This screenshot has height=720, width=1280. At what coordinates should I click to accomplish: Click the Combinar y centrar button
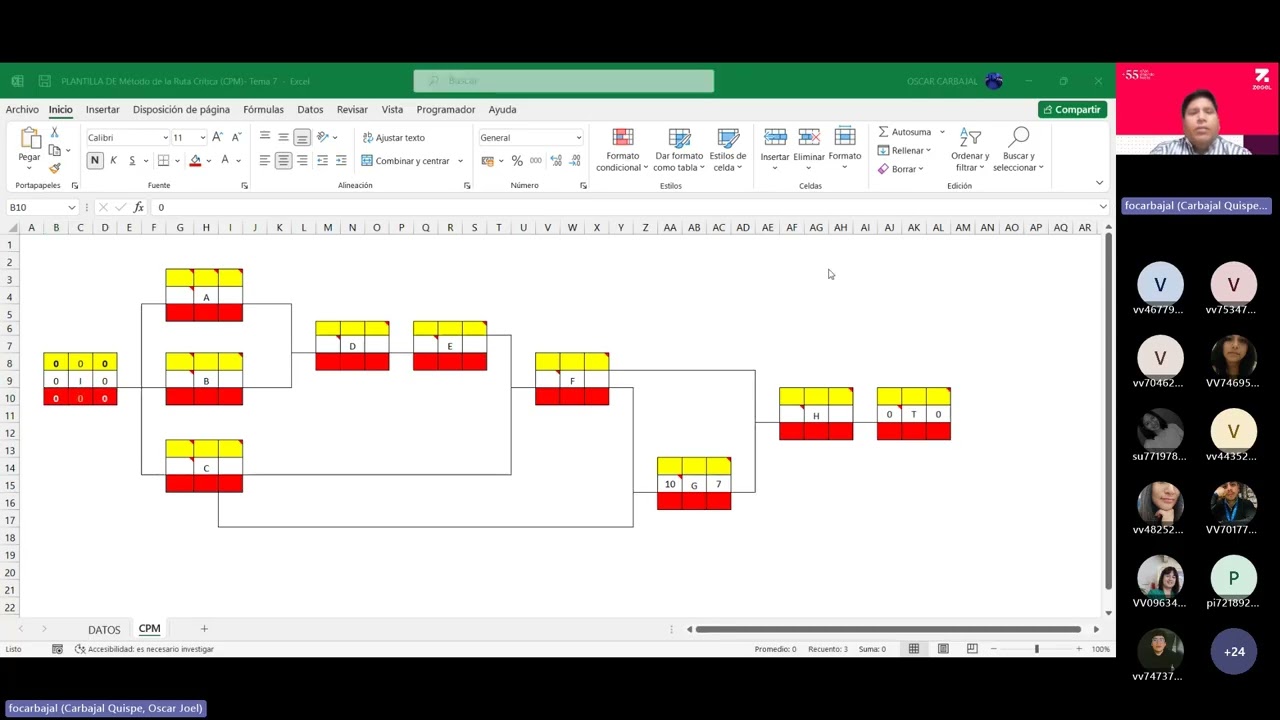(405, 161)
